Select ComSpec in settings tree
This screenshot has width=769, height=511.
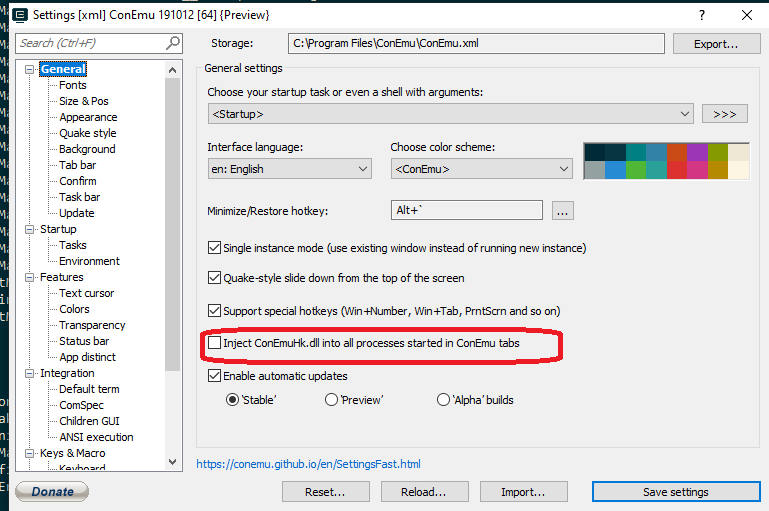click(x=81, y=406)
